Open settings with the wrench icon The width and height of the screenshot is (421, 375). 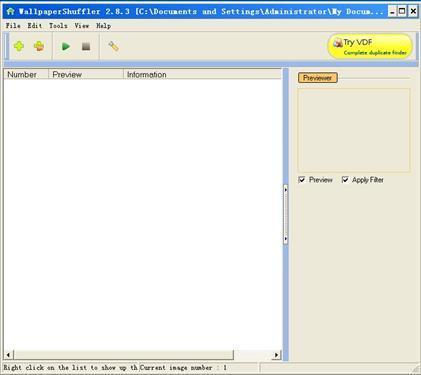[113, 46]
